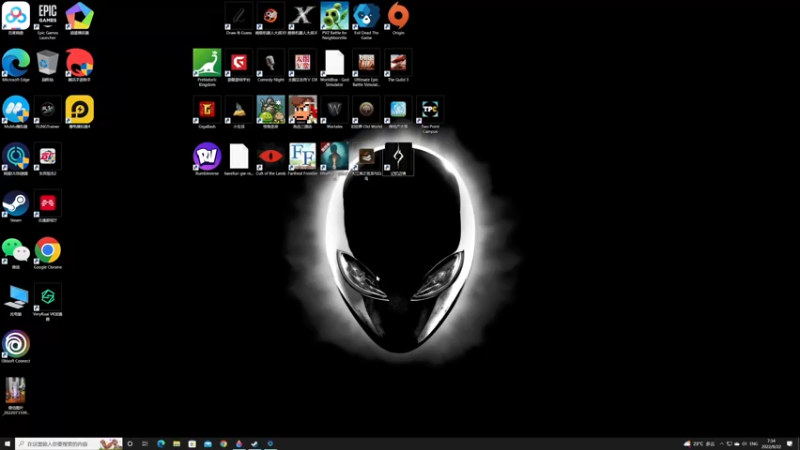Open the Microsoft Edge desktop shortcut
Viewport: 800px width, 450px height.
coord(16,66)
